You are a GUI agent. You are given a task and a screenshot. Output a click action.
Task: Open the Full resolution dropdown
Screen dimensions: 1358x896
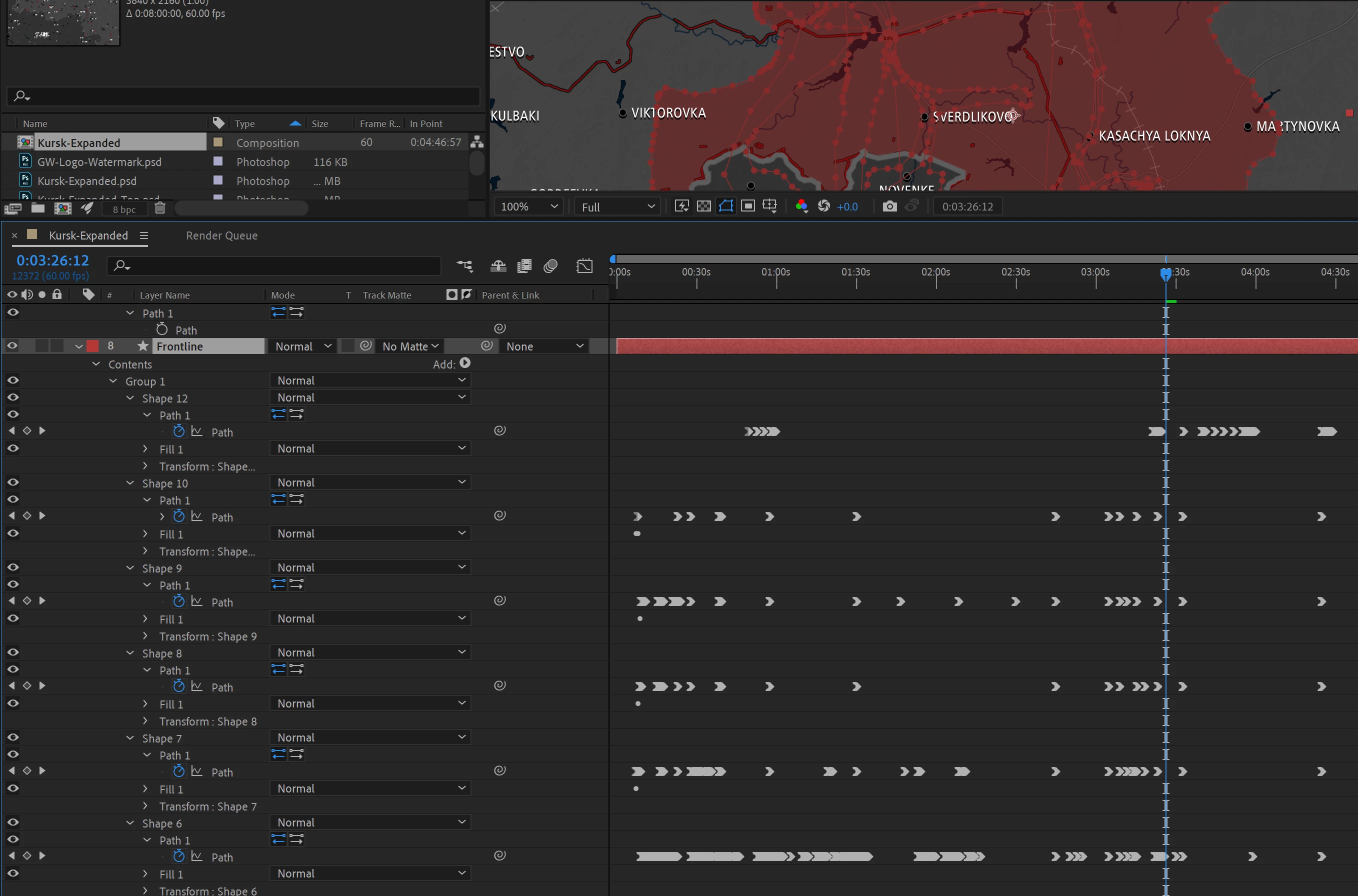pos(617,206)
